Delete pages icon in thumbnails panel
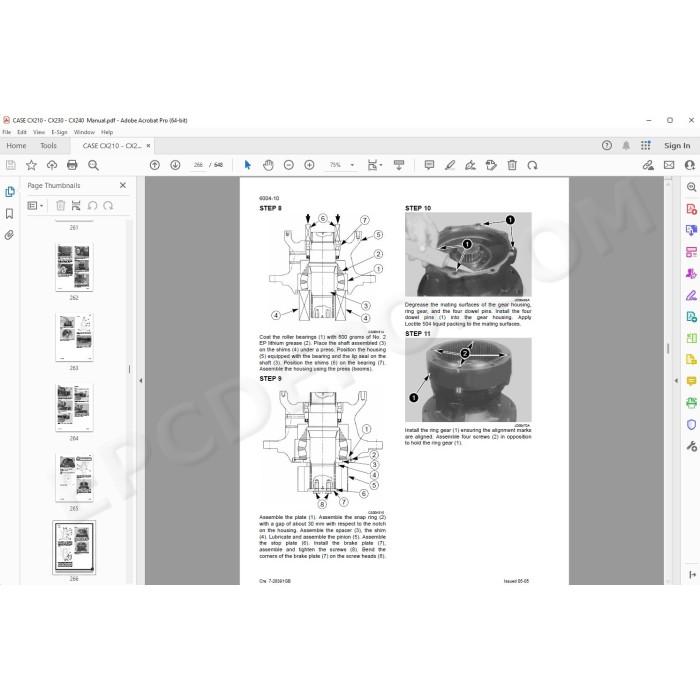 click(60, 205)
